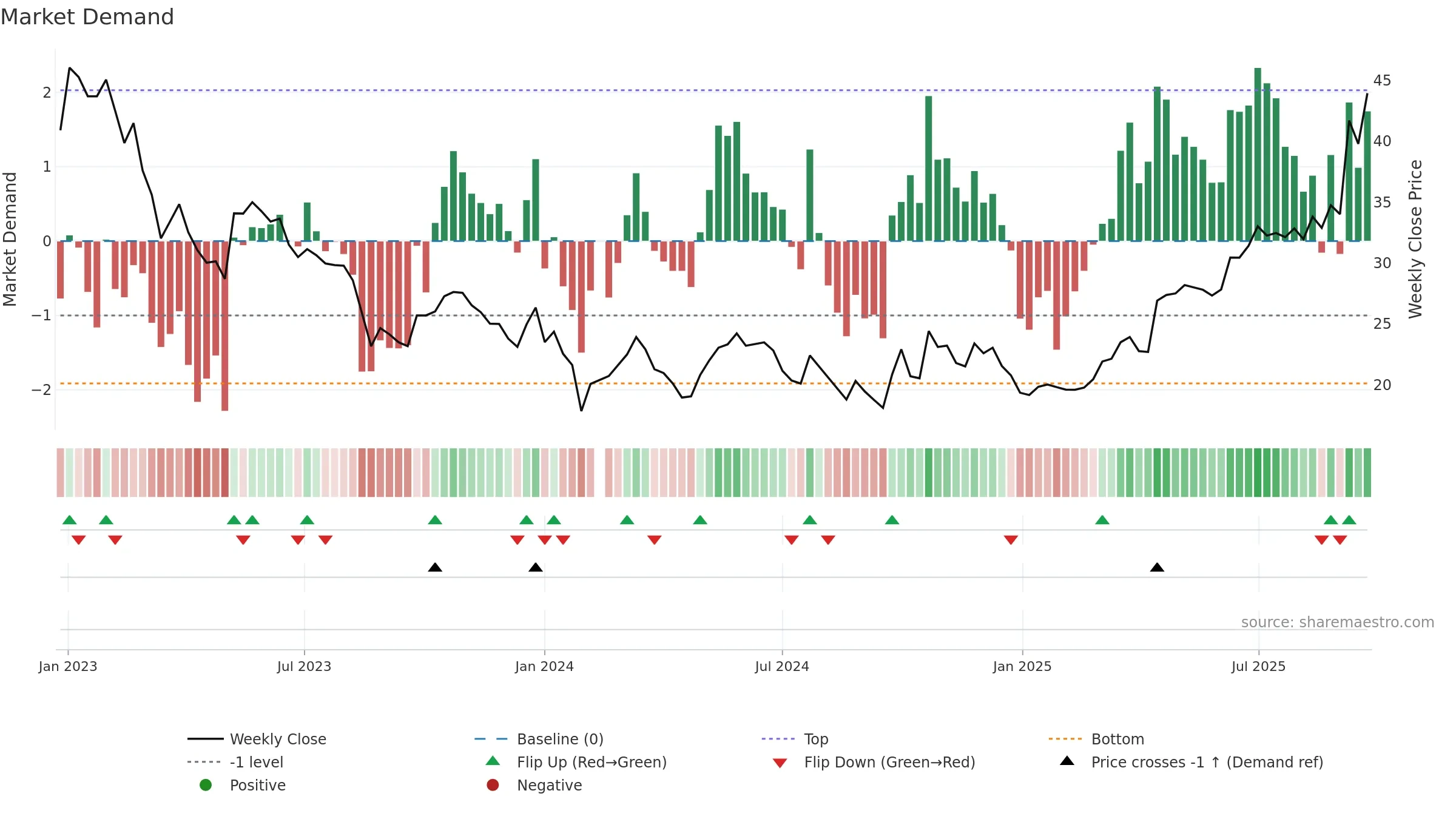Viewport: 1456px width, 819px height.
Task: Click the green flip-up marker between Jan and Jul 2025
Action: click(1102, 520)
